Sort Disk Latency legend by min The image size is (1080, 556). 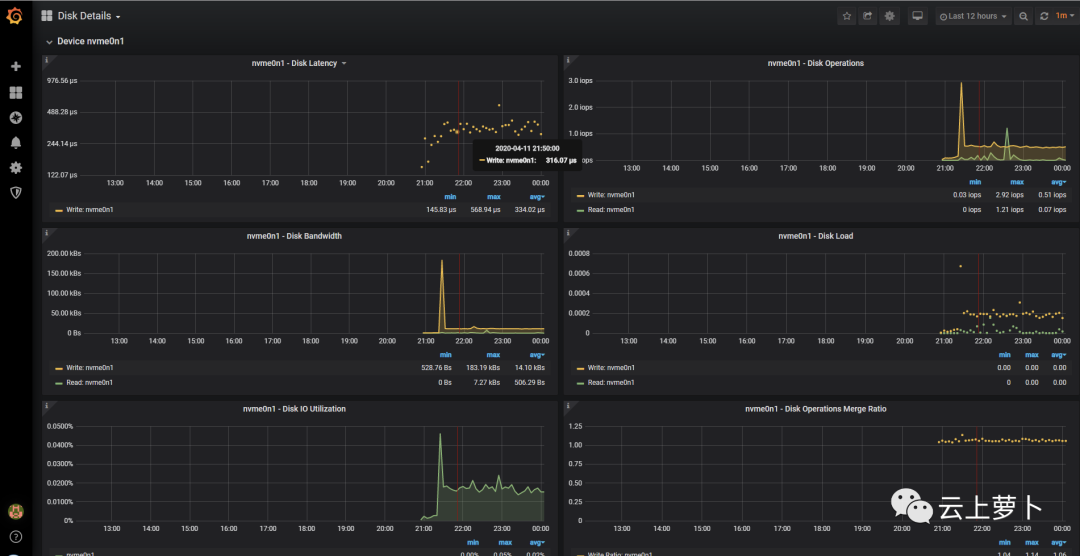pos(450,197)
